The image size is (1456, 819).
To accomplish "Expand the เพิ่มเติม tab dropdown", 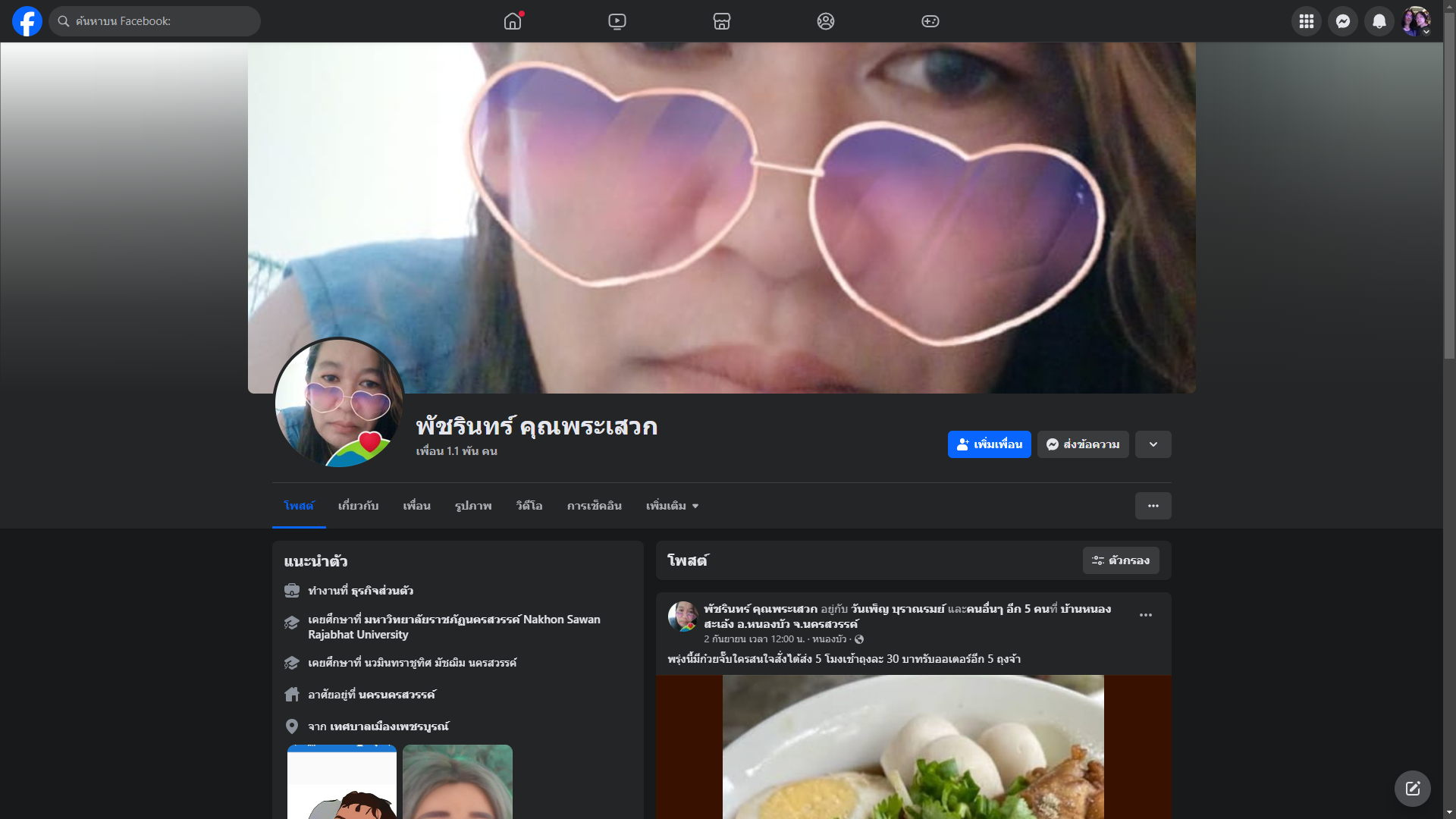I will tap(672, 506).
